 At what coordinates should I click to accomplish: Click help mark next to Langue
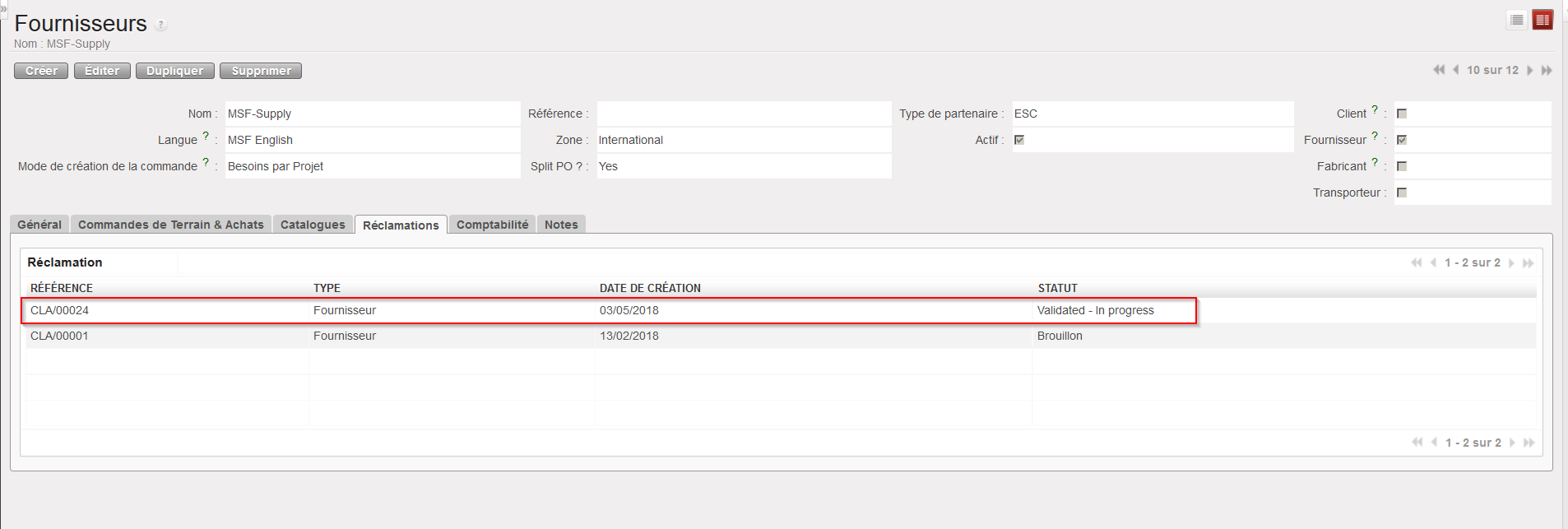click(x=206, y=136)
